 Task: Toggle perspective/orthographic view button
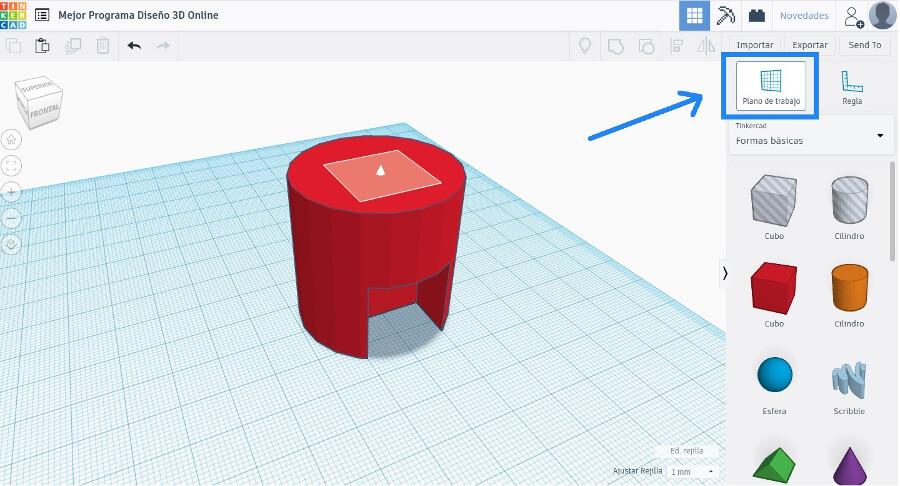pos(11,243)
